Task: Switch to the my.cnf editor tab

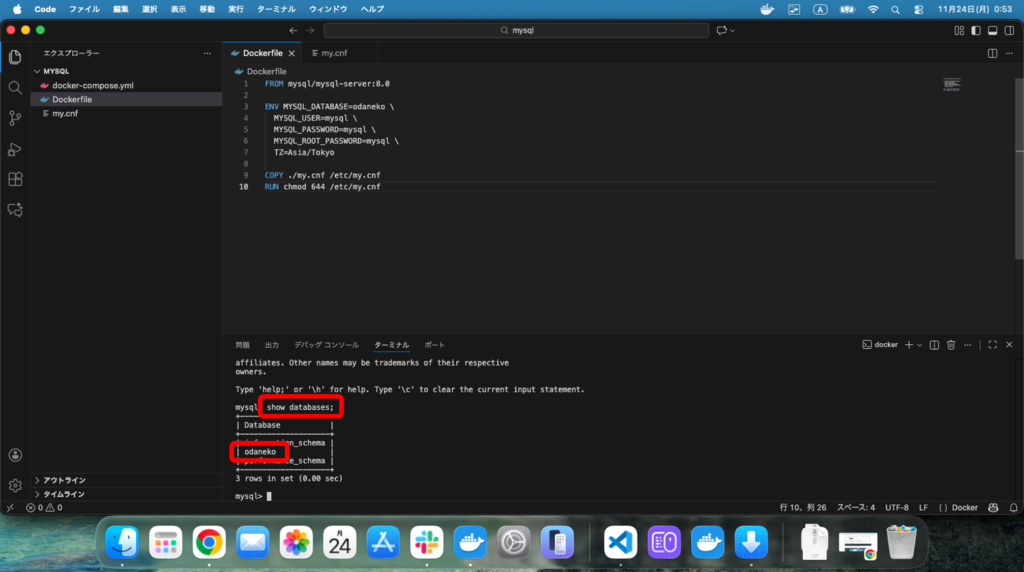Action: (x=333, y=53)
